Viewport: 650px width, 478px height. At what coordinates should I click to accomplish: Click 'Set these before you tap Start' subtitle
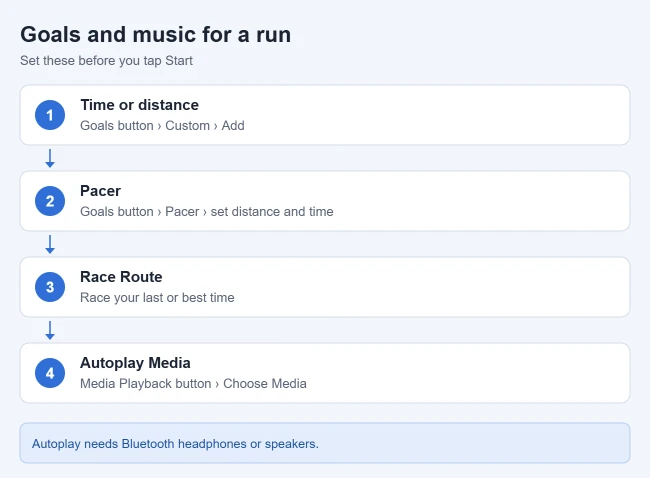pos(107,61)
